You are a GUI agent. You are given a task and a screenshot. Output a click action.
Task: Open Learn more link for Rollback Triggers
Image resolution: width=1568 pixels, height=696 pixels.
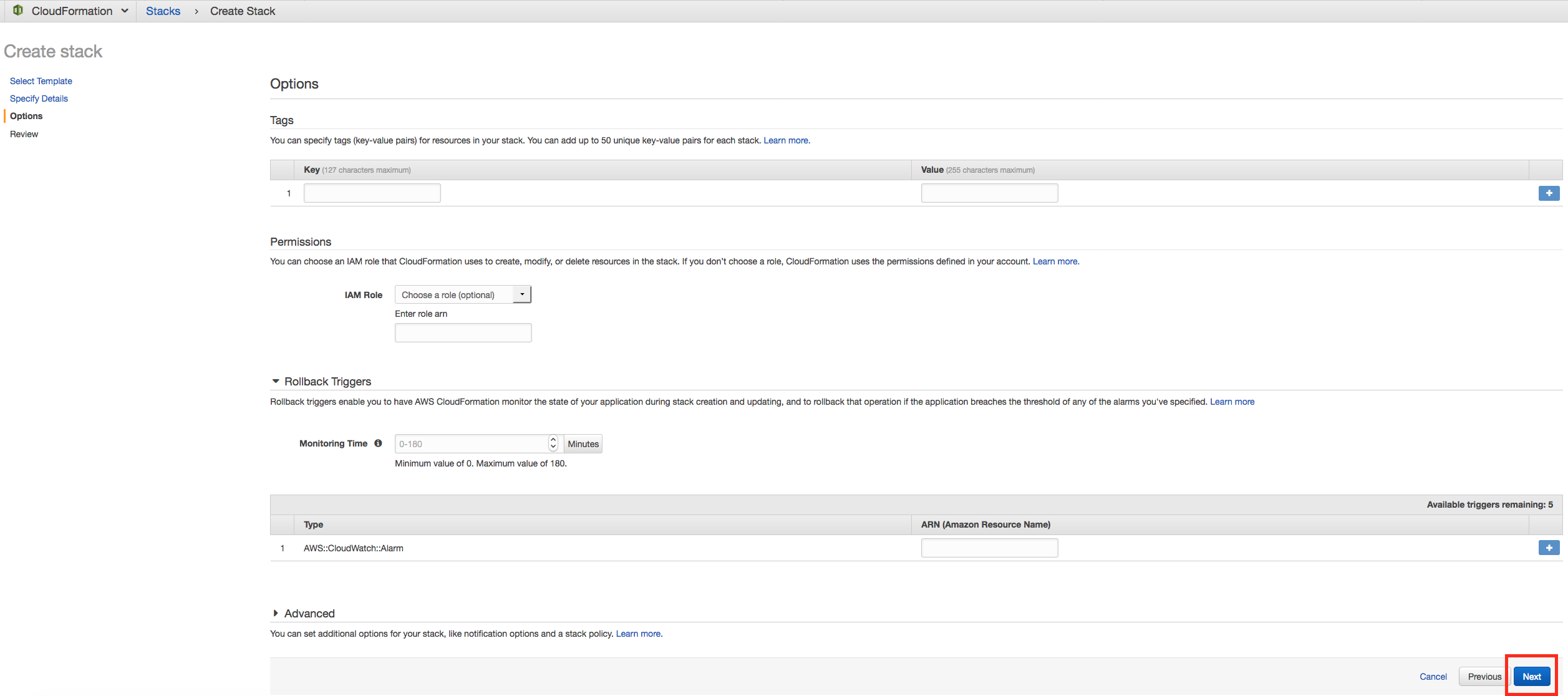(x=1232, y=402)
